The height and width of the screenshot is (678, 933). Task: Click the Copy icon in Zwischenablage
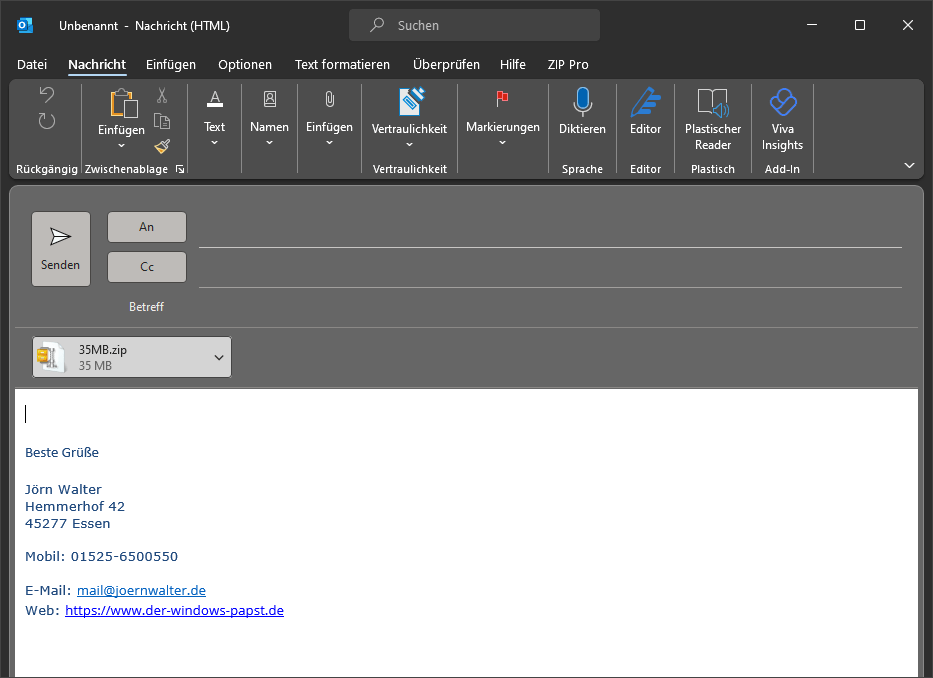click(x=162, y=121)
